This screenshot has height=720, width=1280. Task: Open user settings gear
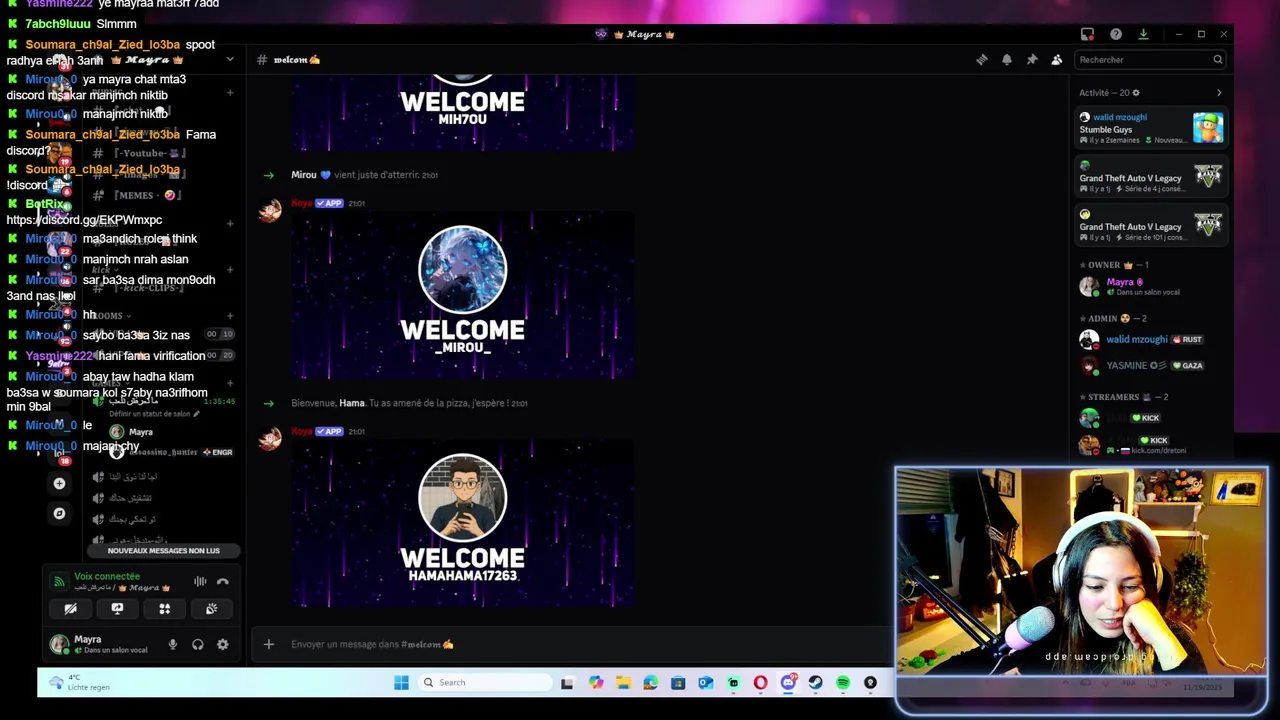coord(223,645)
